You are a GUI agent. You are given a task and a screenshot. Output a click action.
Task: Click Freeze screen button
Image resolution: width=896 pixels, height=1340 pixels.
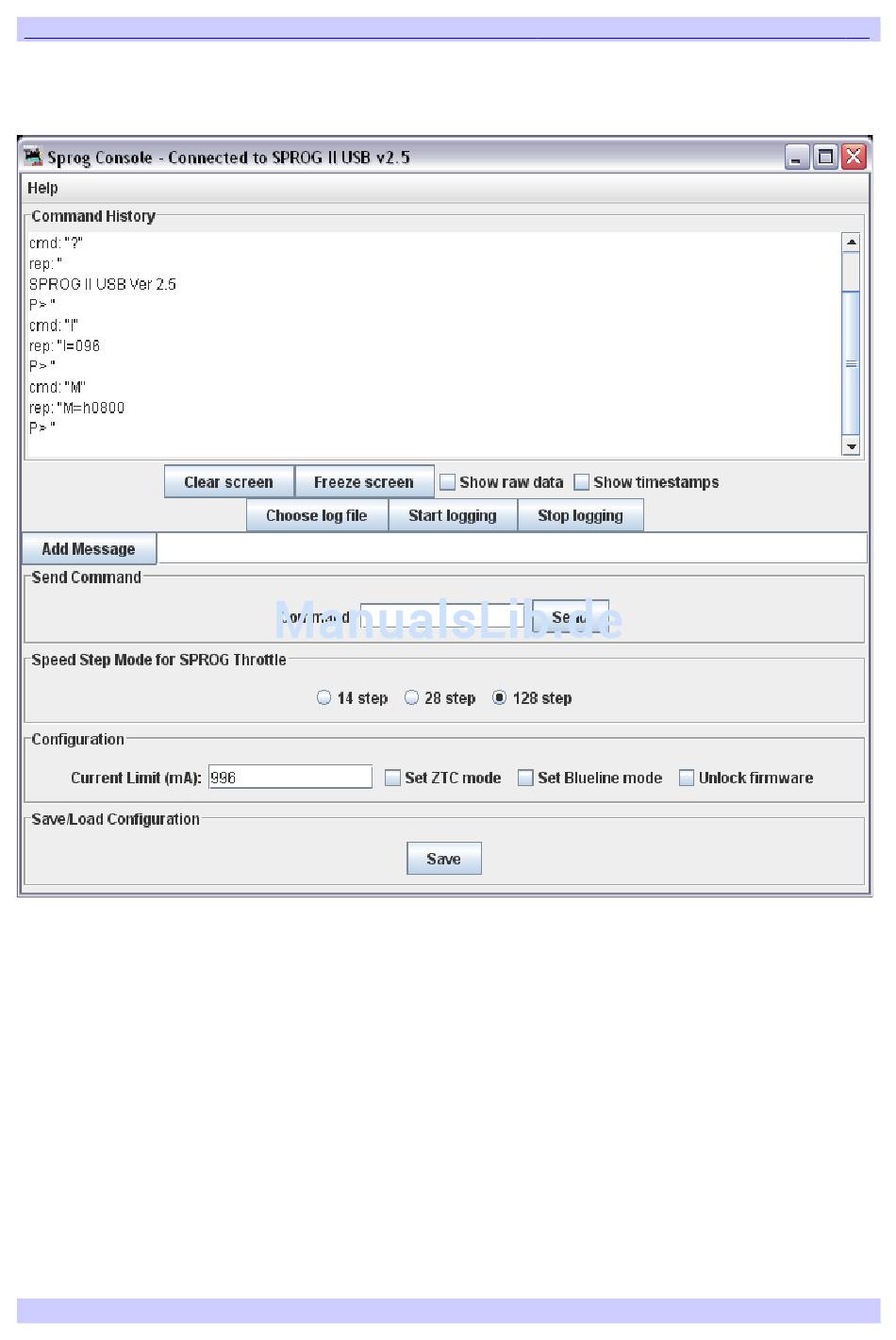click(x=364, y=482)
